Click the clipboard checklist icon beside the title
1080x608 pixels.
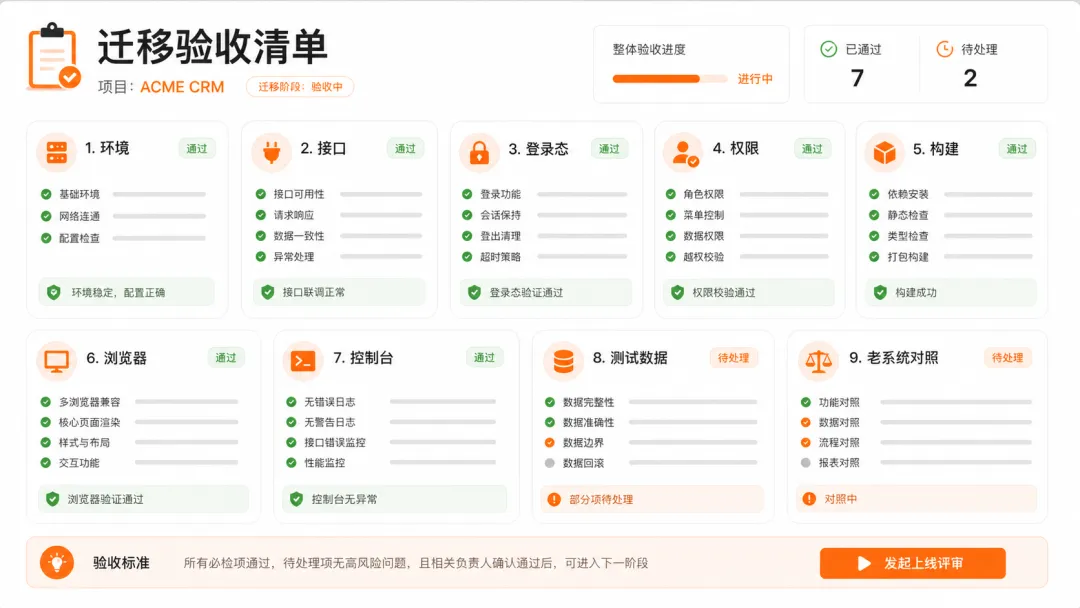tap(53, 56)
